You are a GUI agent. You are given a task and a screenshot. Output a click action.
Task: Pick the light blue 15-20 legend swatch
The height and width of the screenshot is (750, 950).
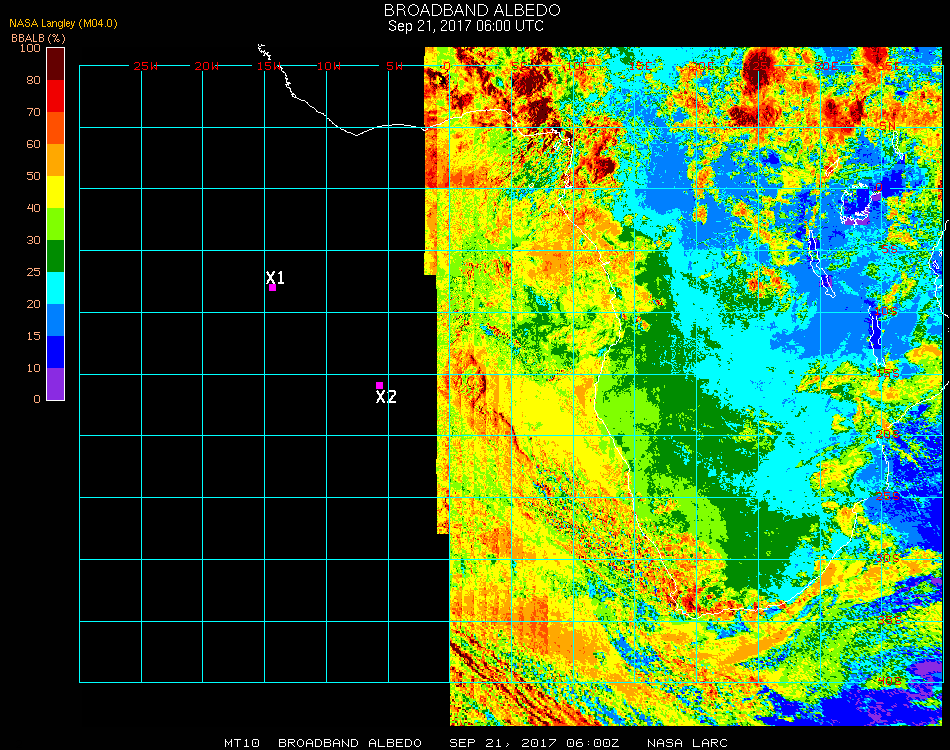coord(56,320)
